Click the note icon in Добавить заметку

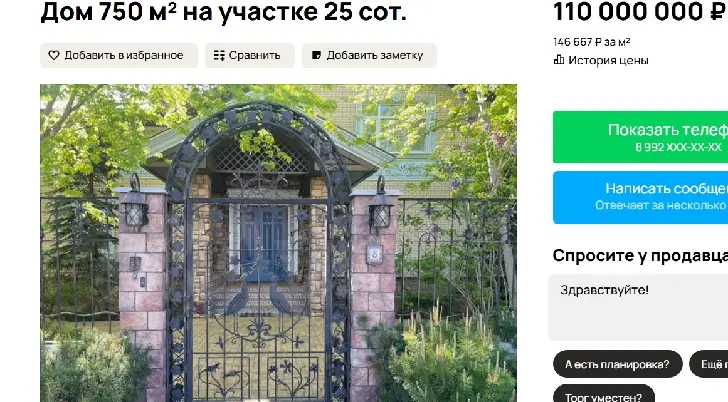[316, 55]
